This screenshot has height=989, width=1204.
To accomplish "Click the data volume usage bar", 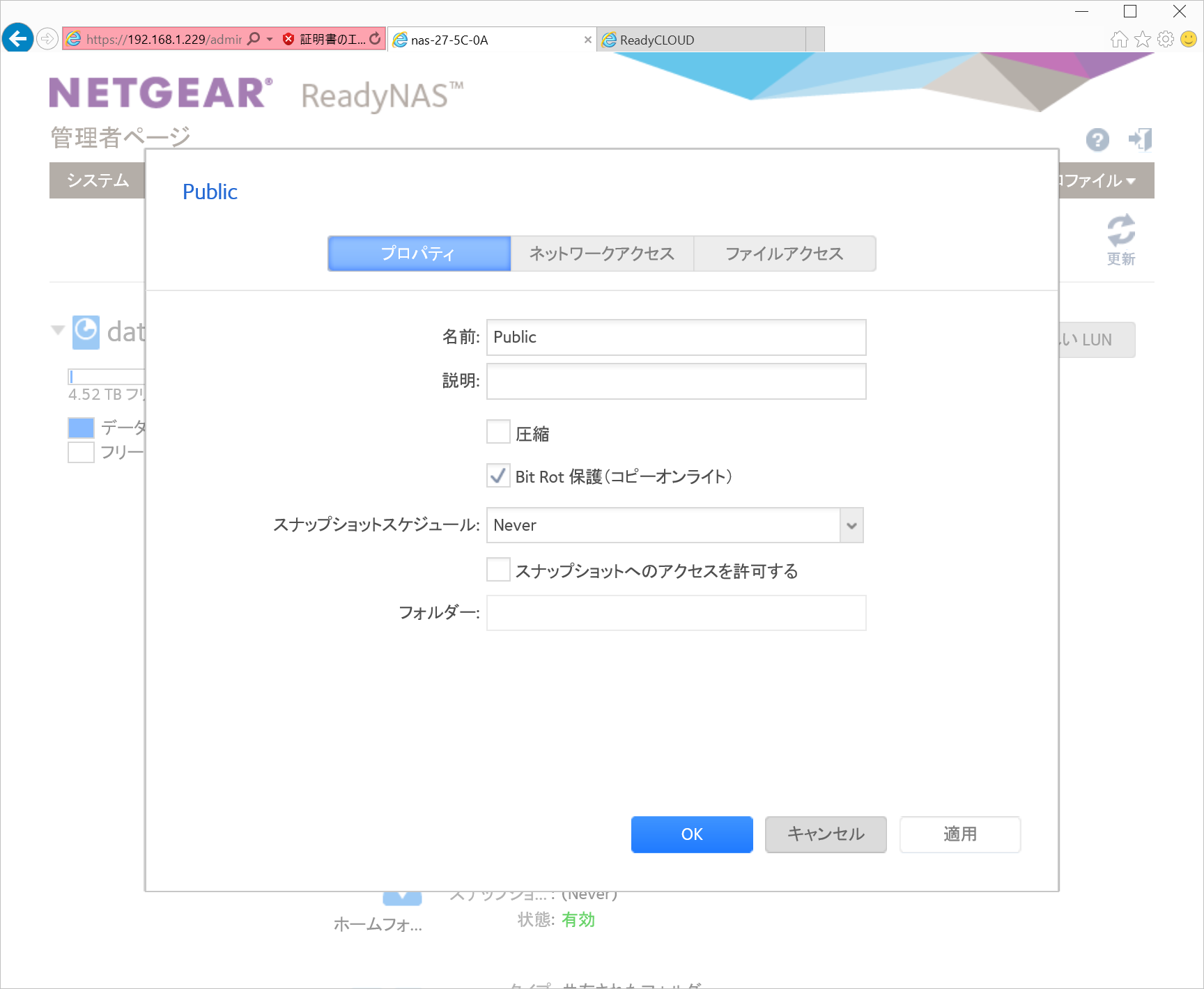I will point(106,377).
